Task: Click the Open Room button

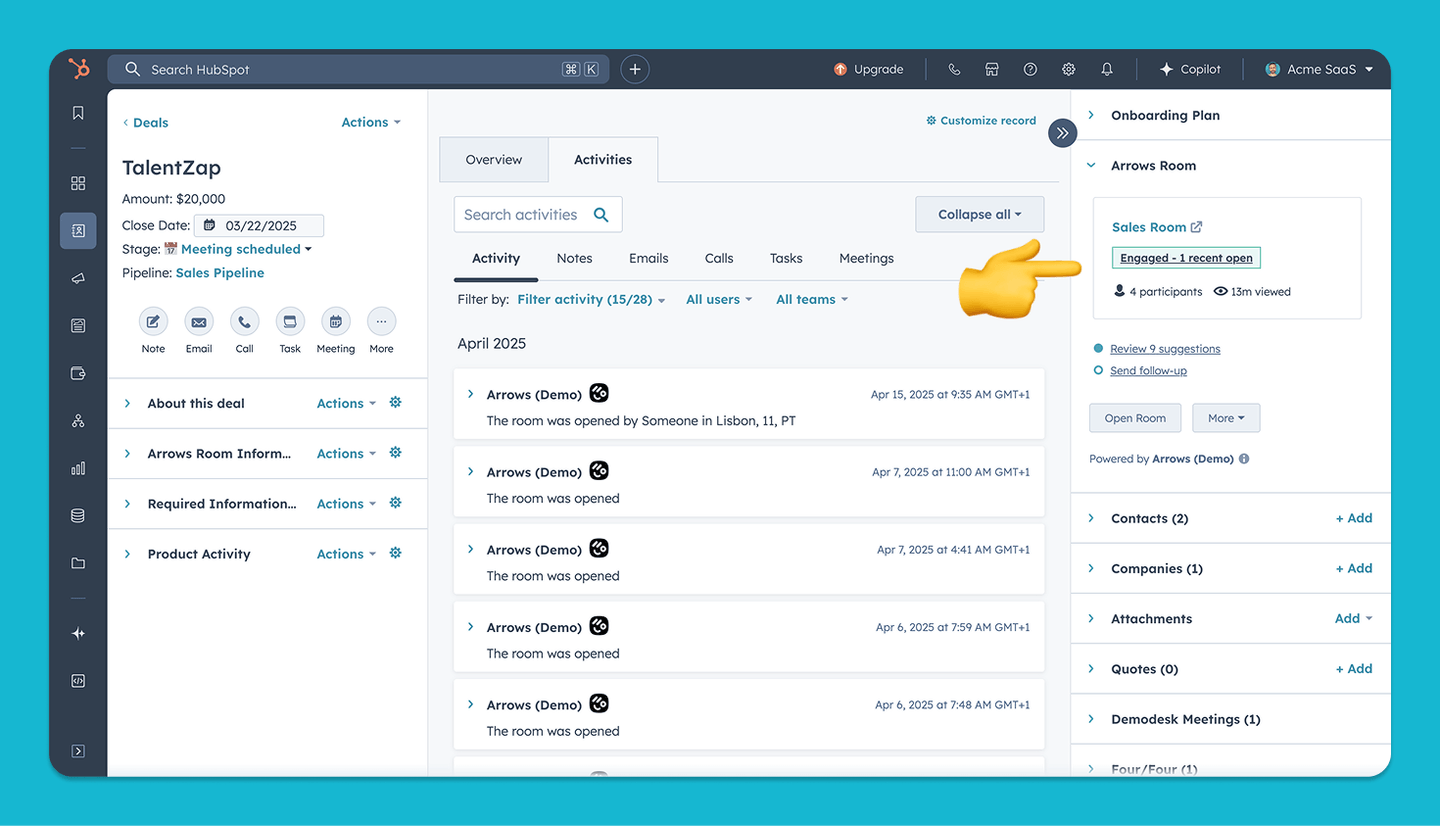Action: click(1135, 418)
